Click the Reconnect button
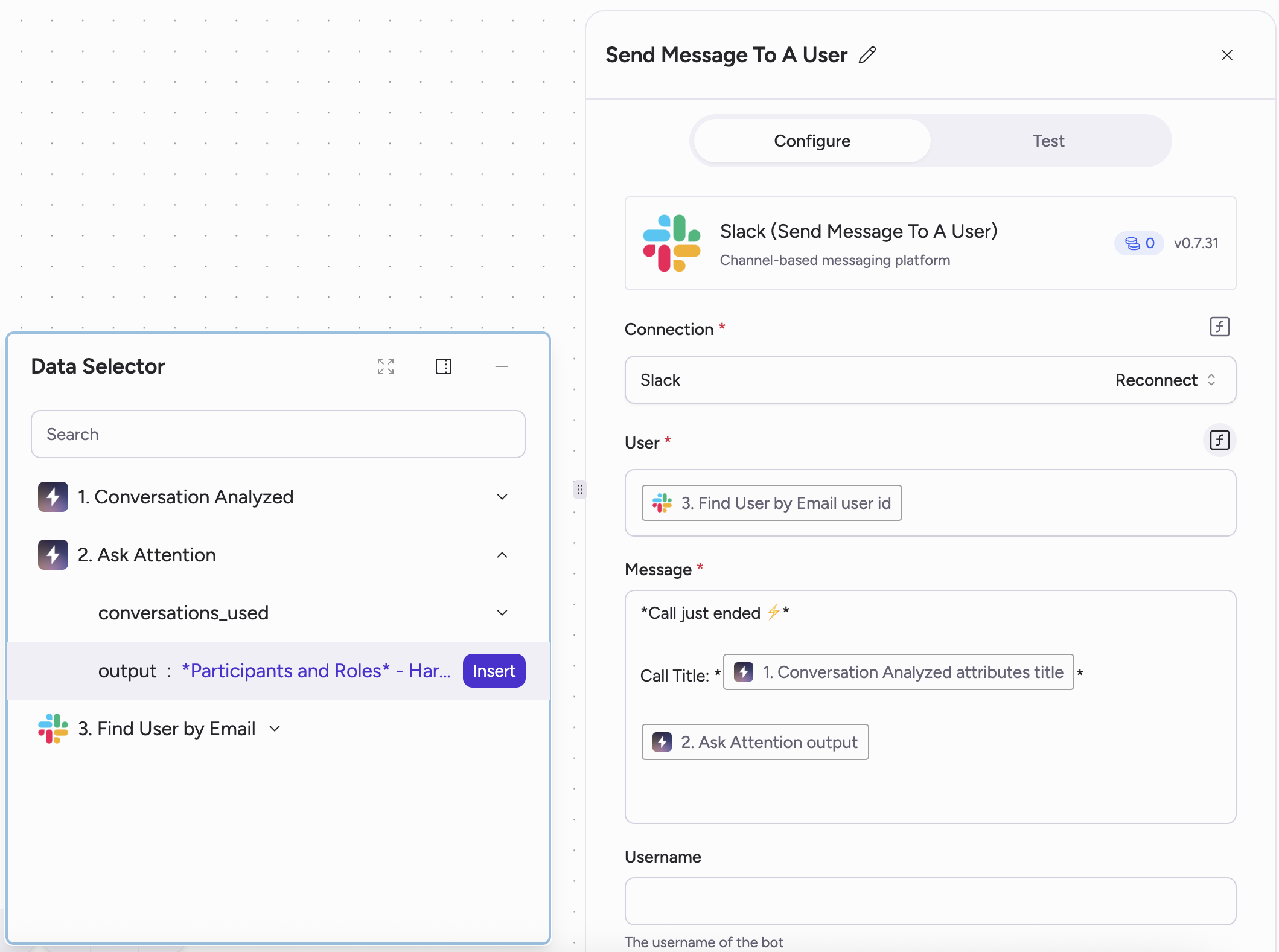This screenshot has height=952, width=1279. [1156, 380]
